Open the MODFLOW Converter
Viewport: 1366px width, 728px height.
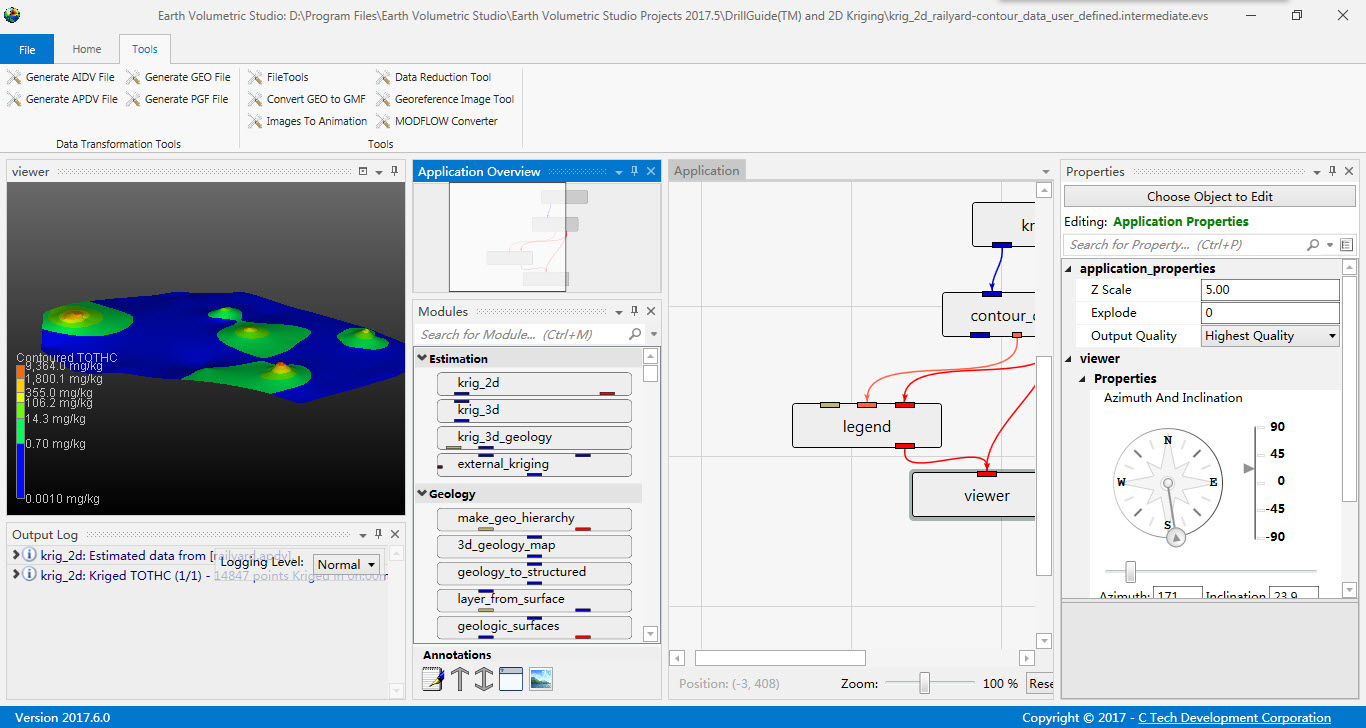click(437, 121)
